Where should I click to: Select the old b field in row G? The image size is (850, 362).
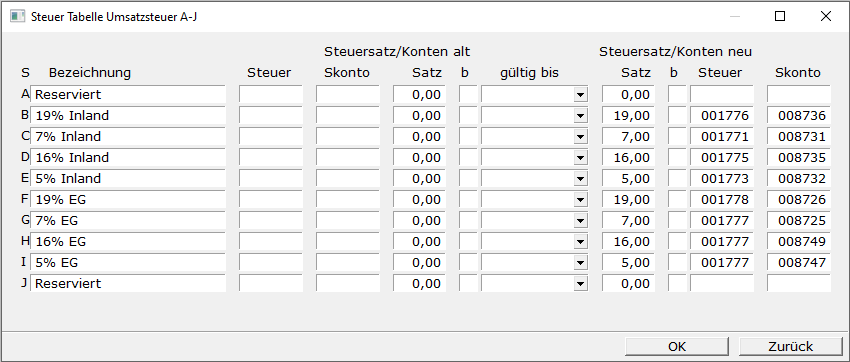point(468,221)
